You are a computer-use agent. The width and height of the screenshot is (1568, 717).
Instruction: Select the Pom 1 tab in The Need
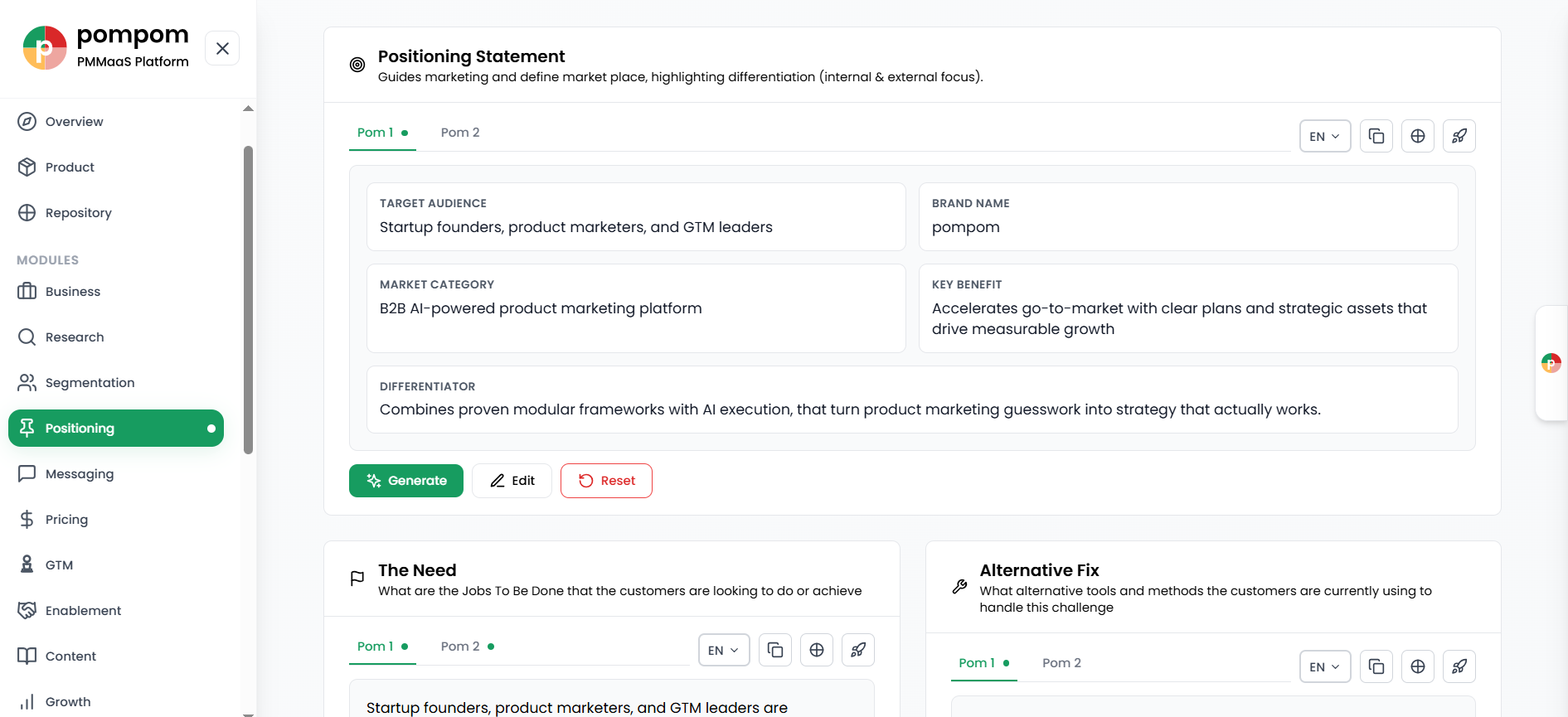click(x=382, y=647)
